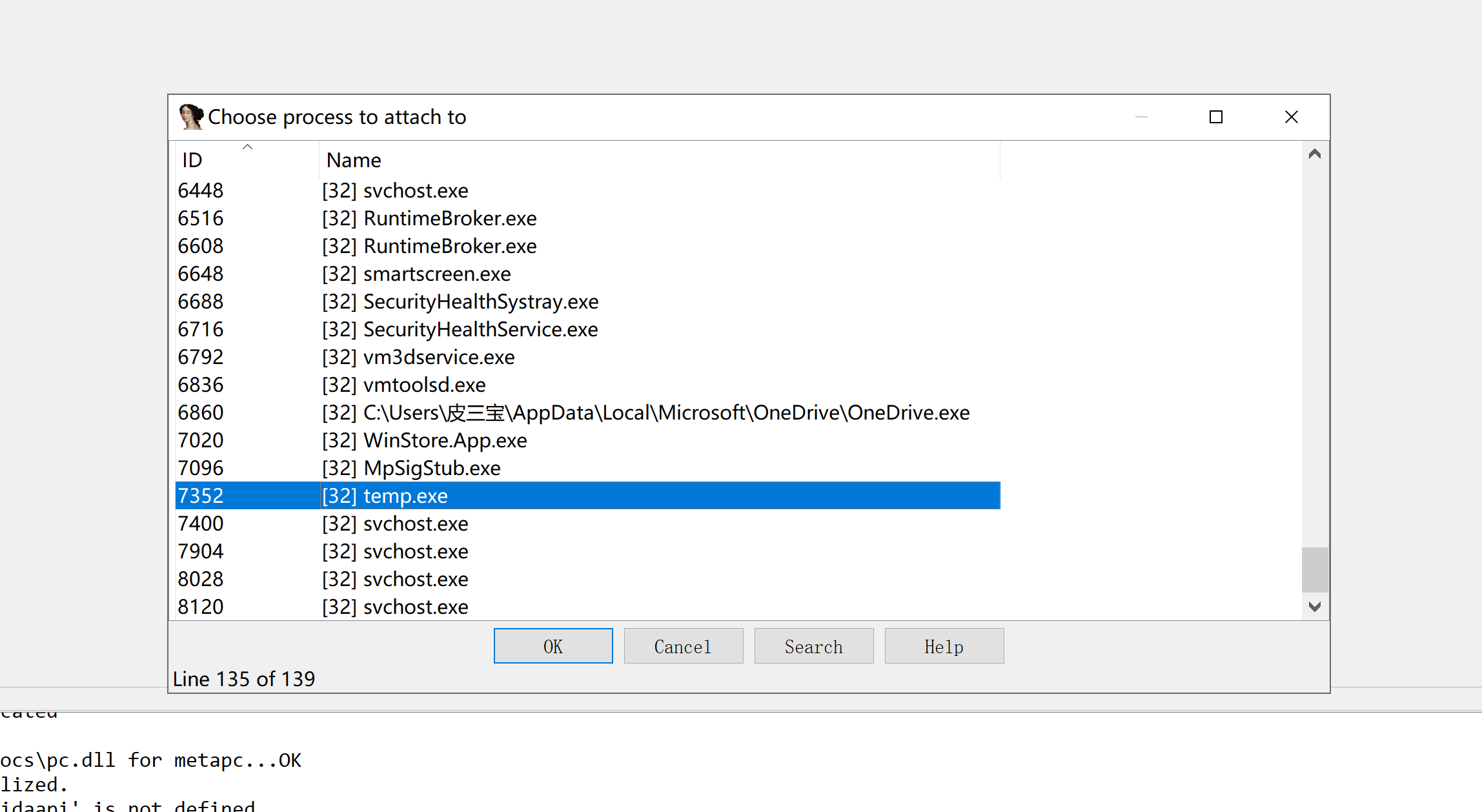The image size is (1482, 812).
Task: Select vm3dservice.exe process entry
Action: (x=584, y=356)
